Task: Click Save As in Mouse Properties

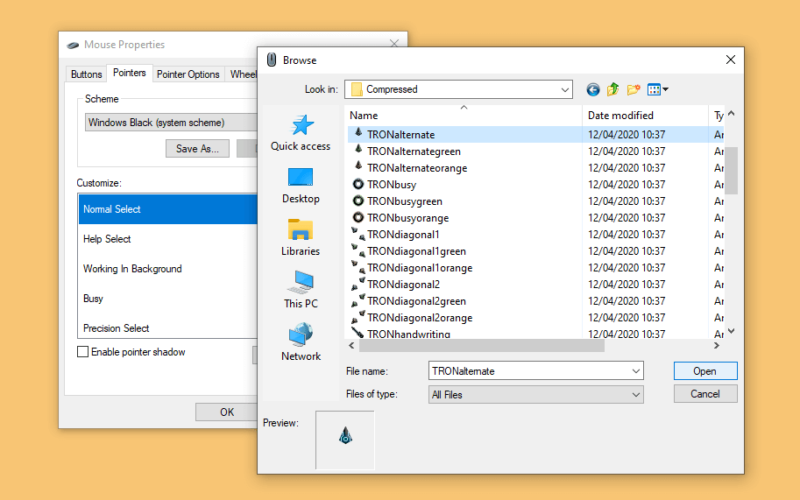Action: [x=197, y=149]
